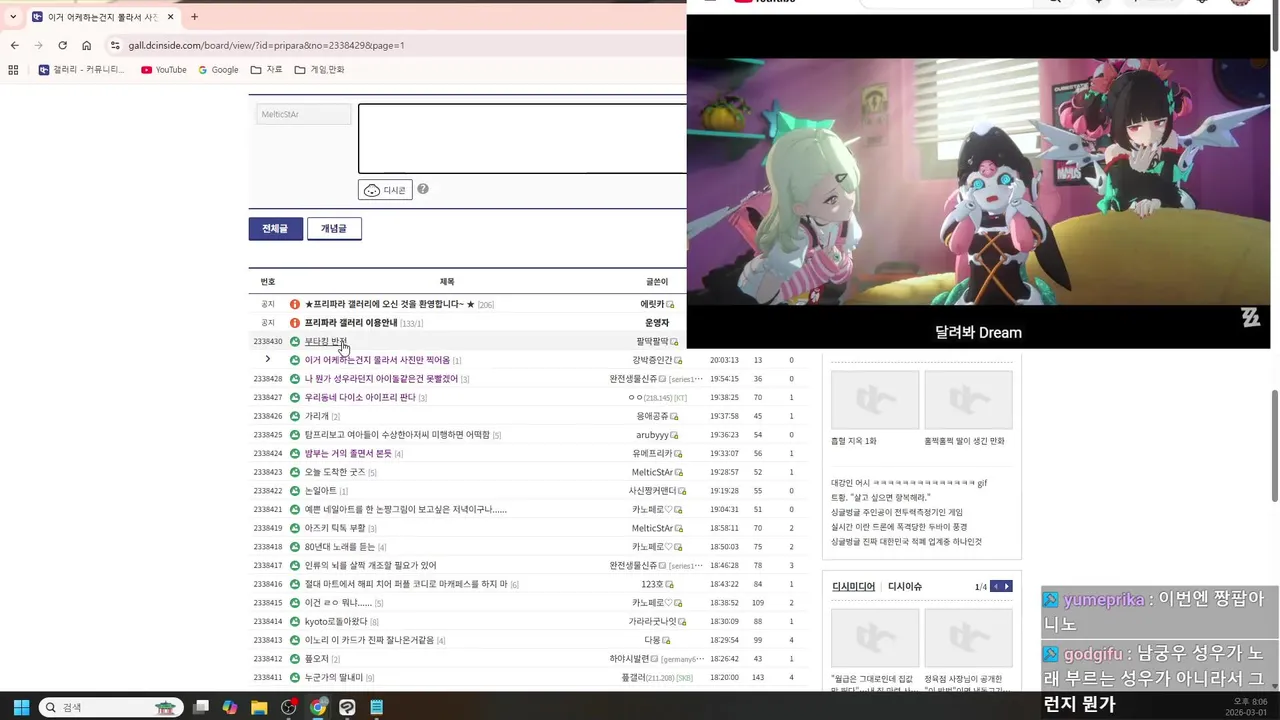Viewport: 1280px width, 720px height.
Task: Open OBS Studio taskbar icon
Action: click(x=289, y=707)
